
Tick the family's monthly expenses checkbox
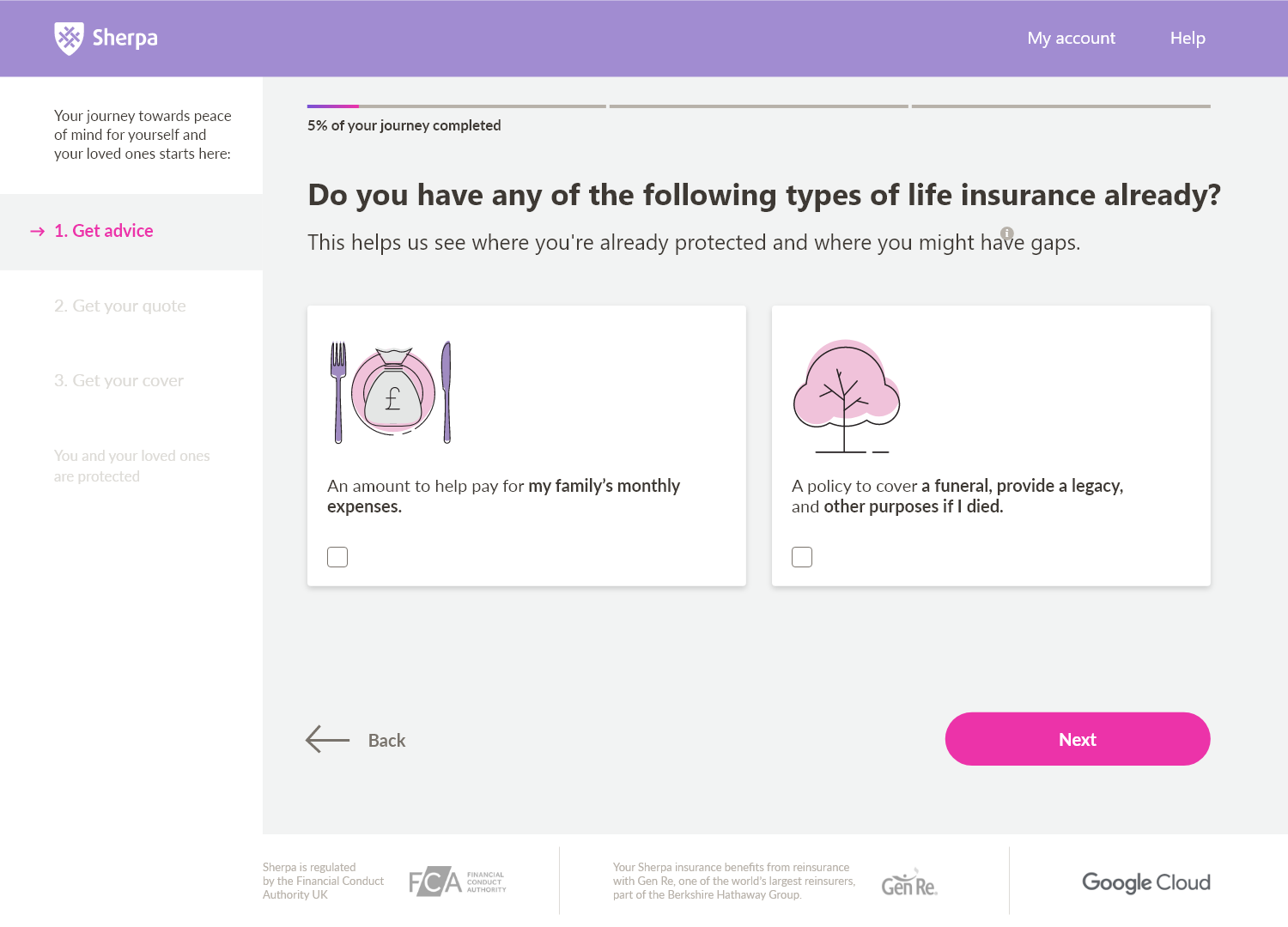pos(337,557)
